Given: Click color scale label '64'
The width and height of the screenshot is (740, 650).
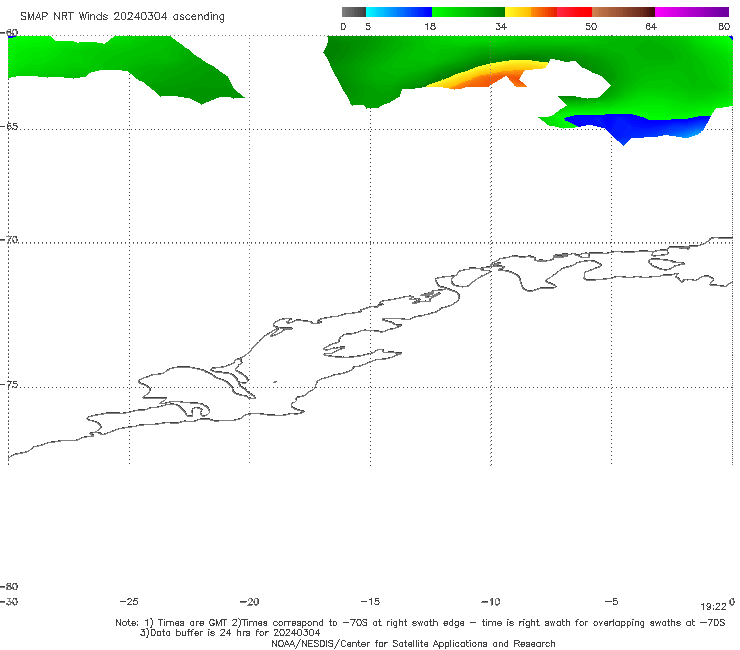Looking at the screenshot, I should coord(651,26).
